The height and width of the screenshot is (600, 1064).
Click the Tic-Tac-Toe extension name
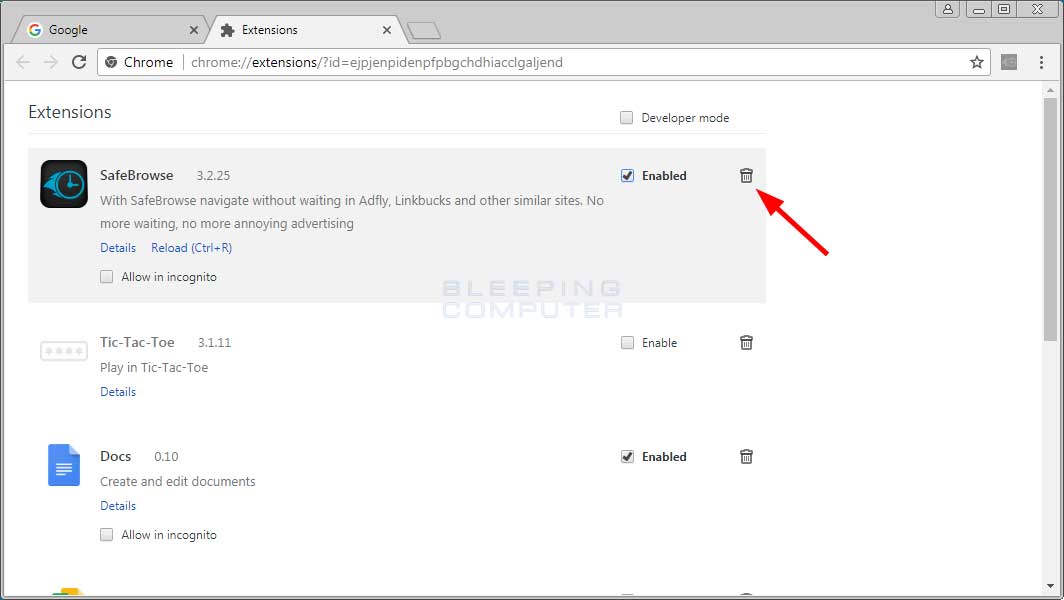point(137,342)
